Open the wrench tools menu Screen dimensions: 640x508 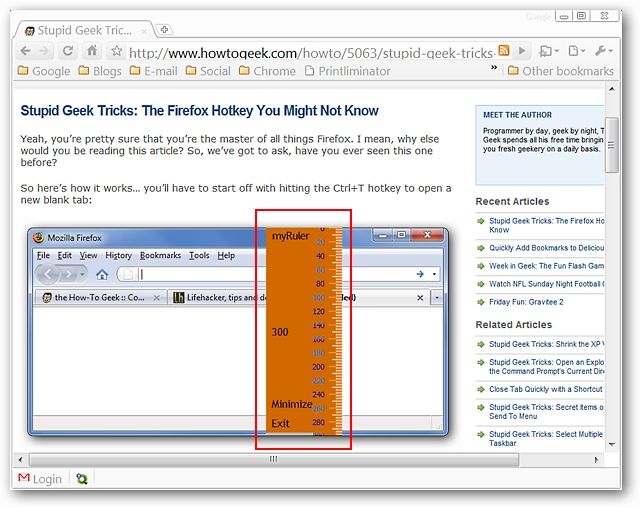tap(604, 51)
